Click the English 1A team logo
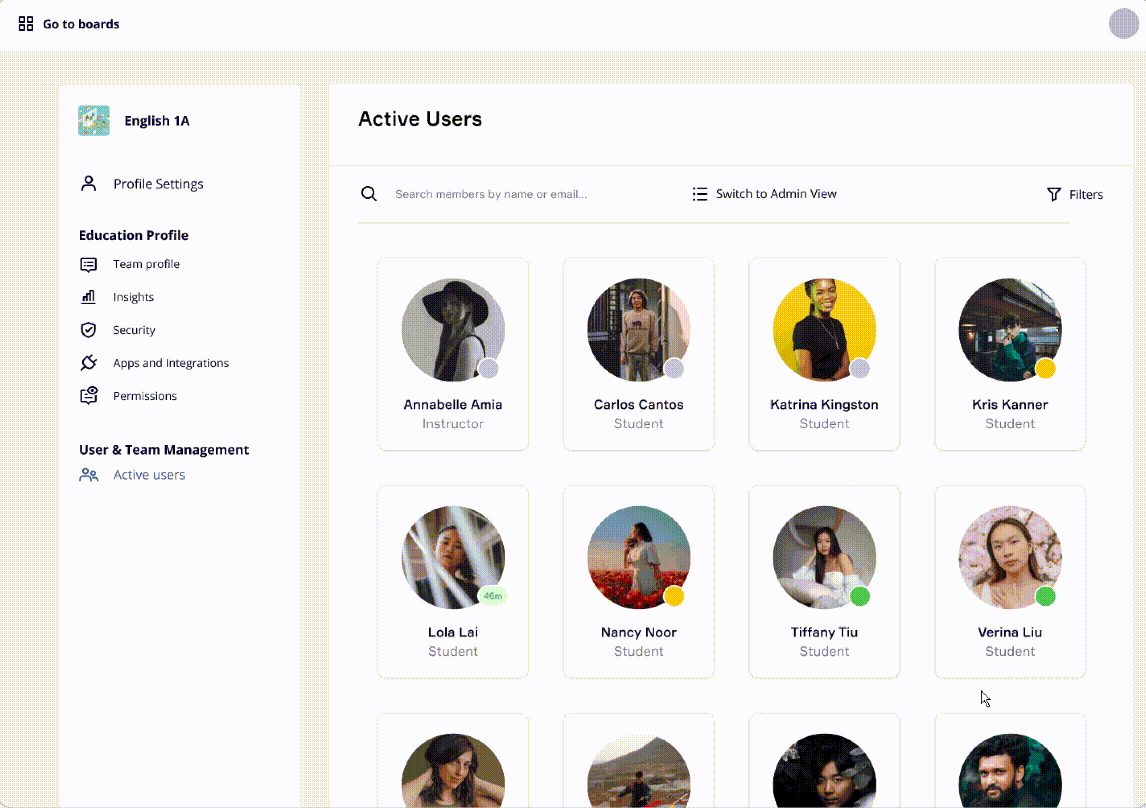 pyautogui.click(x=94, y=121)
